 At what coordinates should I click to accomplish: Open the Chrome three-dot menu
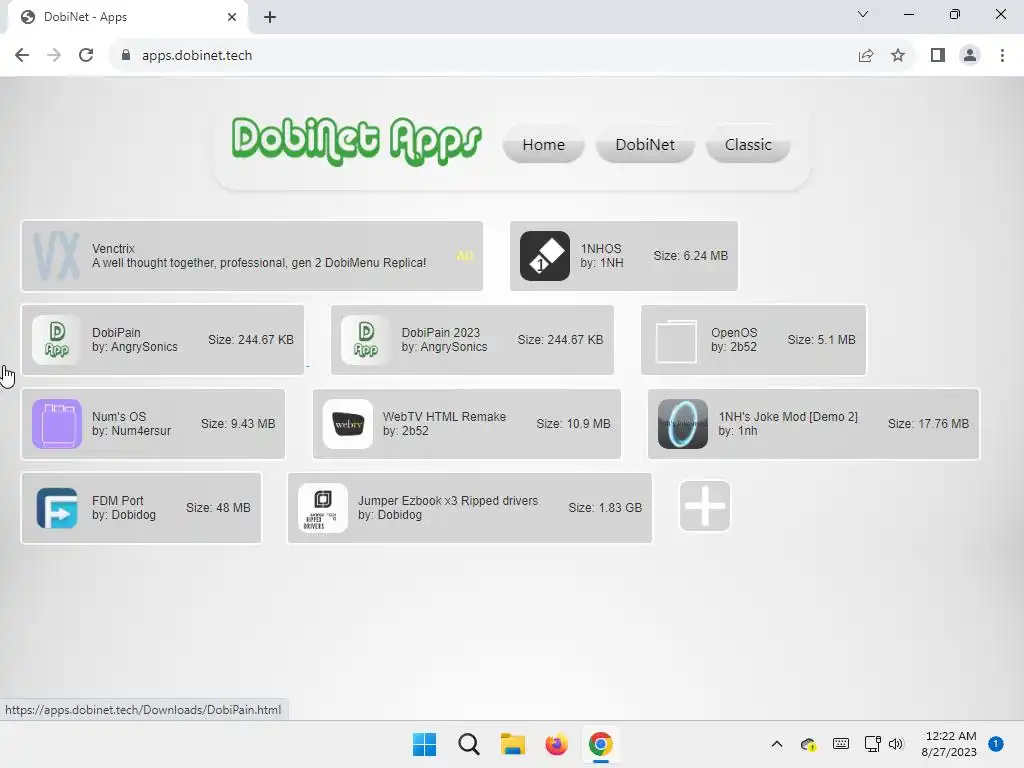[x=1002, y=56]
